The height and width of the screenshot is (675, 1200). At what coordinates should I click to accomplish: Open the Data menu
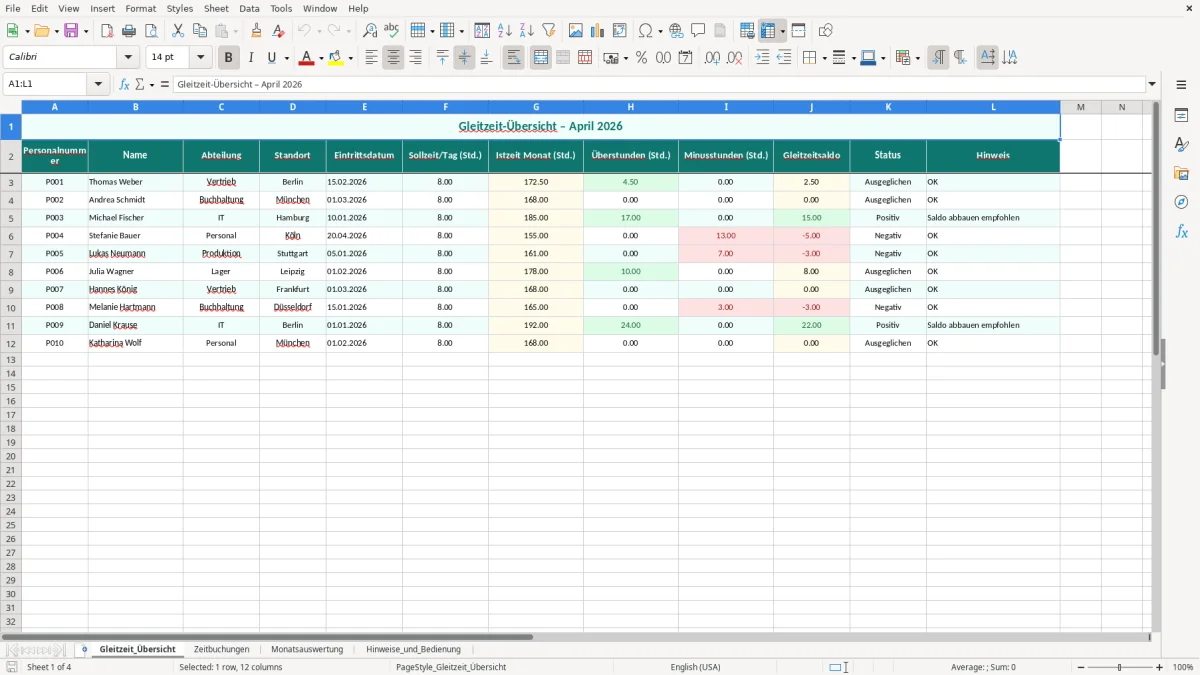[x=249, y=8]
